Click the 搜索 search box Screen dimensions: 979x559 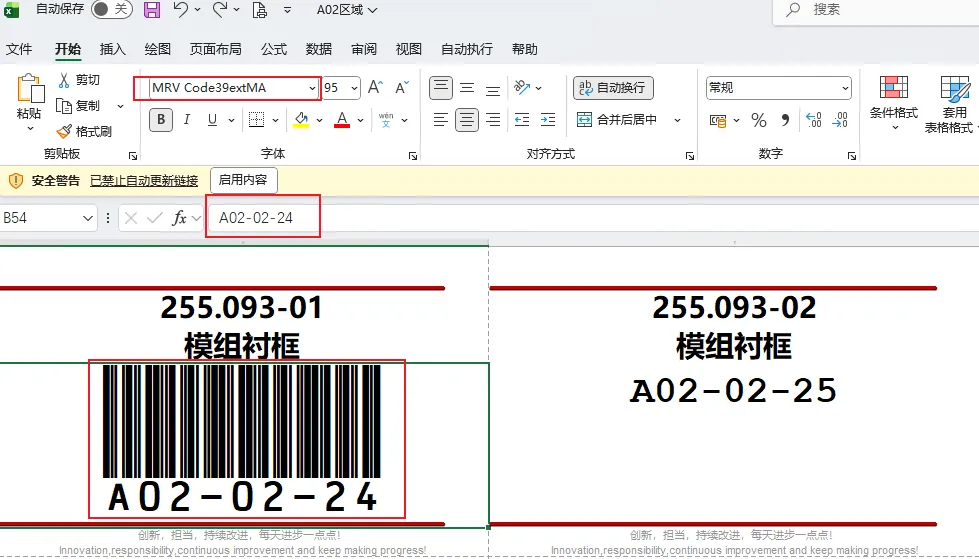(875, 10)
